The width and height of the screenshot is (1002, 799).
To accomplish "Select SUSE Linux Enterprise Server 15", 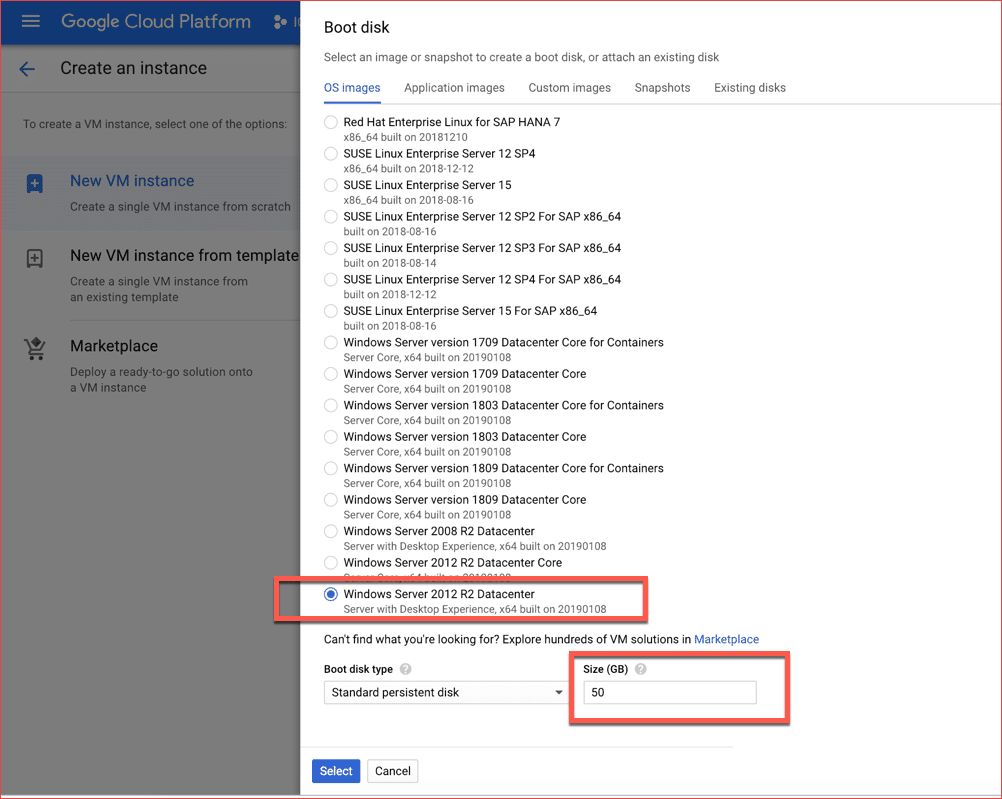I will [330, 185].
